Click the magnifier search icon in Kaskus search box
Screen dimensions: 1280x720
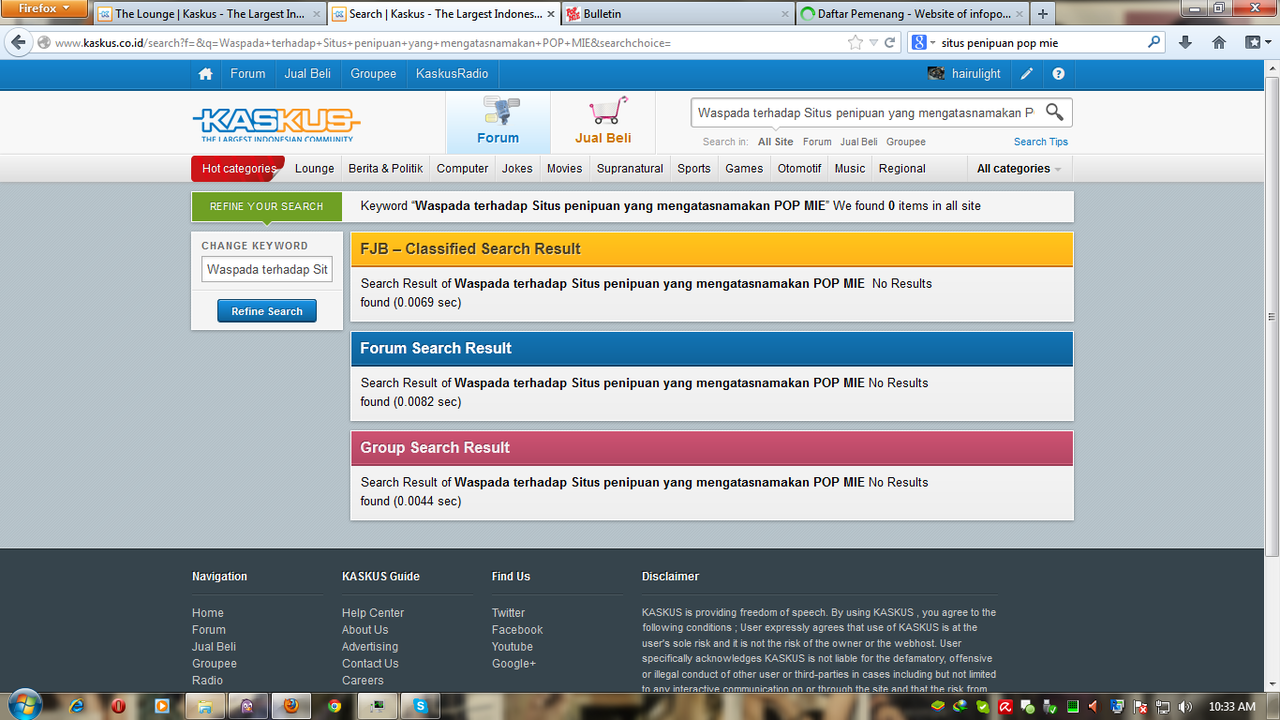(x=1054, y=112)
